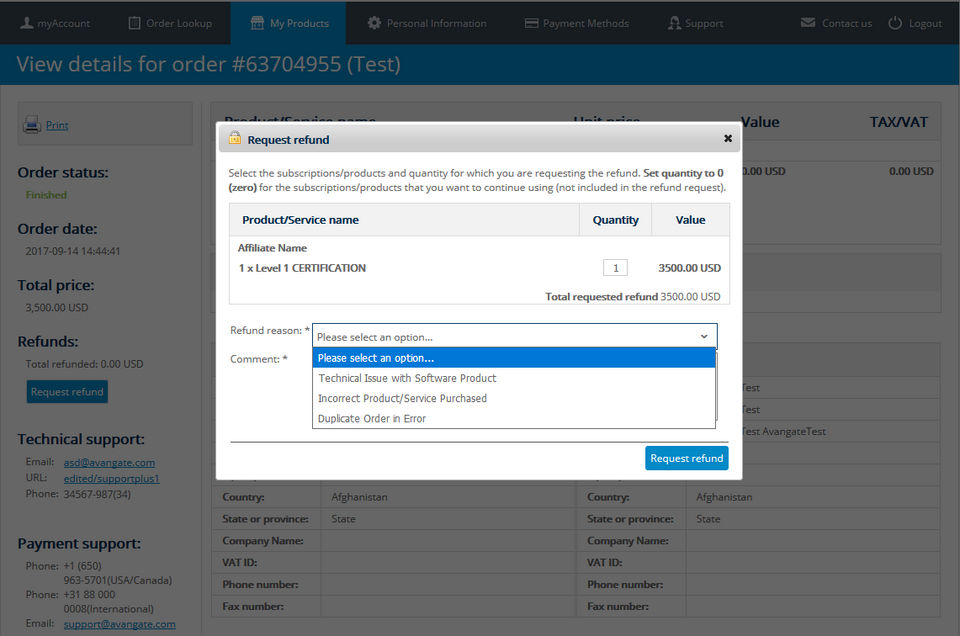
Task: Click the myAccount user icon
Action: (x=26, y=23)
